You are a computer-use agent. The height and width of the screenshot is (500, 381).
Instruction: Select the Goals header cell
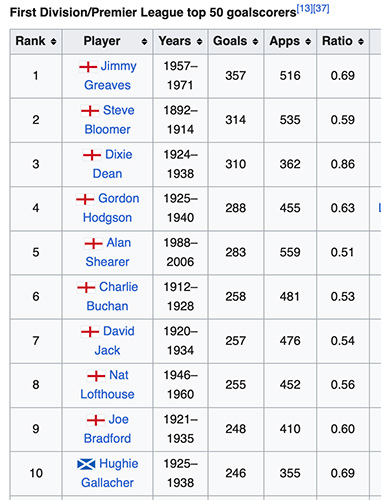(236, 42)
